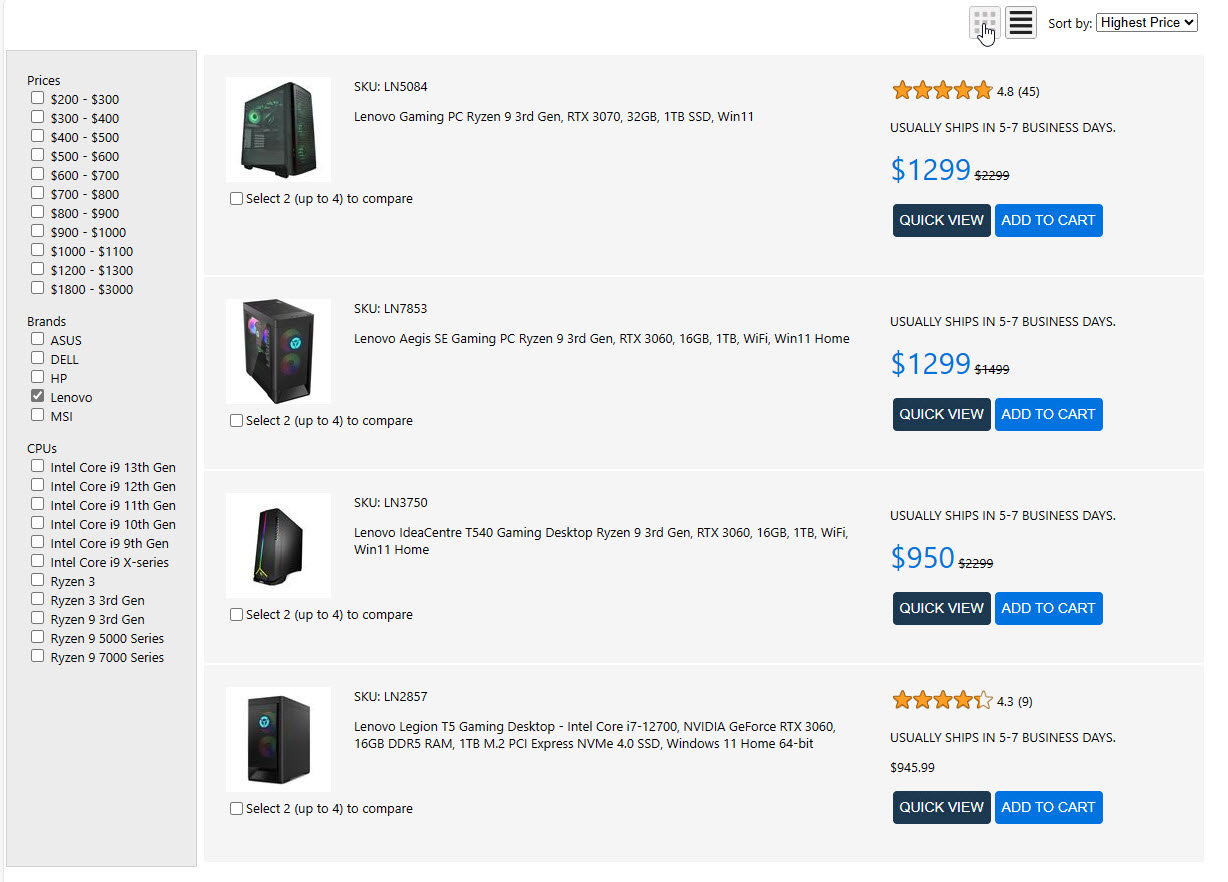1228x882 pixels.
Task: Open Lenovo Gaming PC LN5084 product image
Action: (278, 130)
